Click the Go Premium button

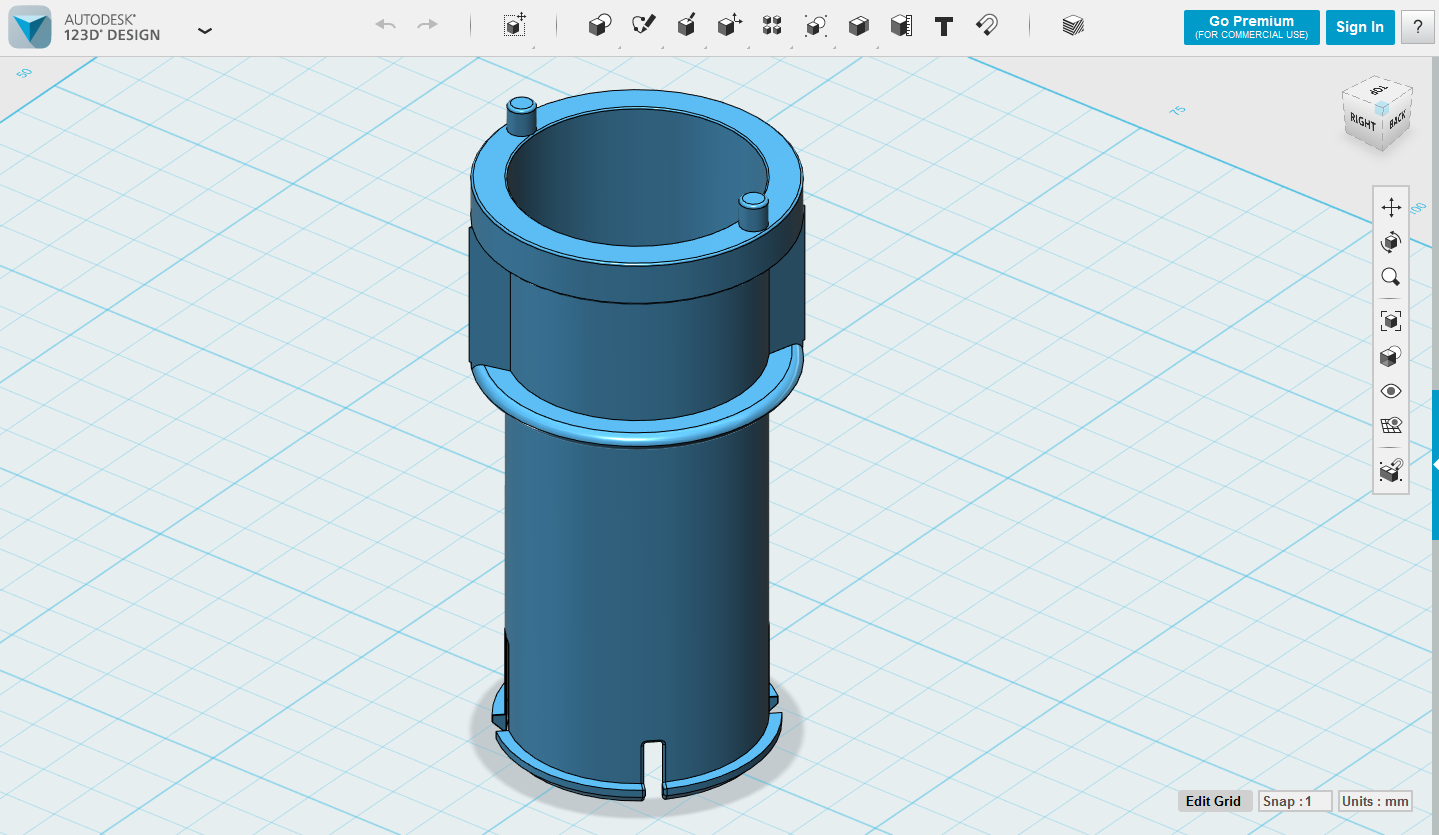1251,27
